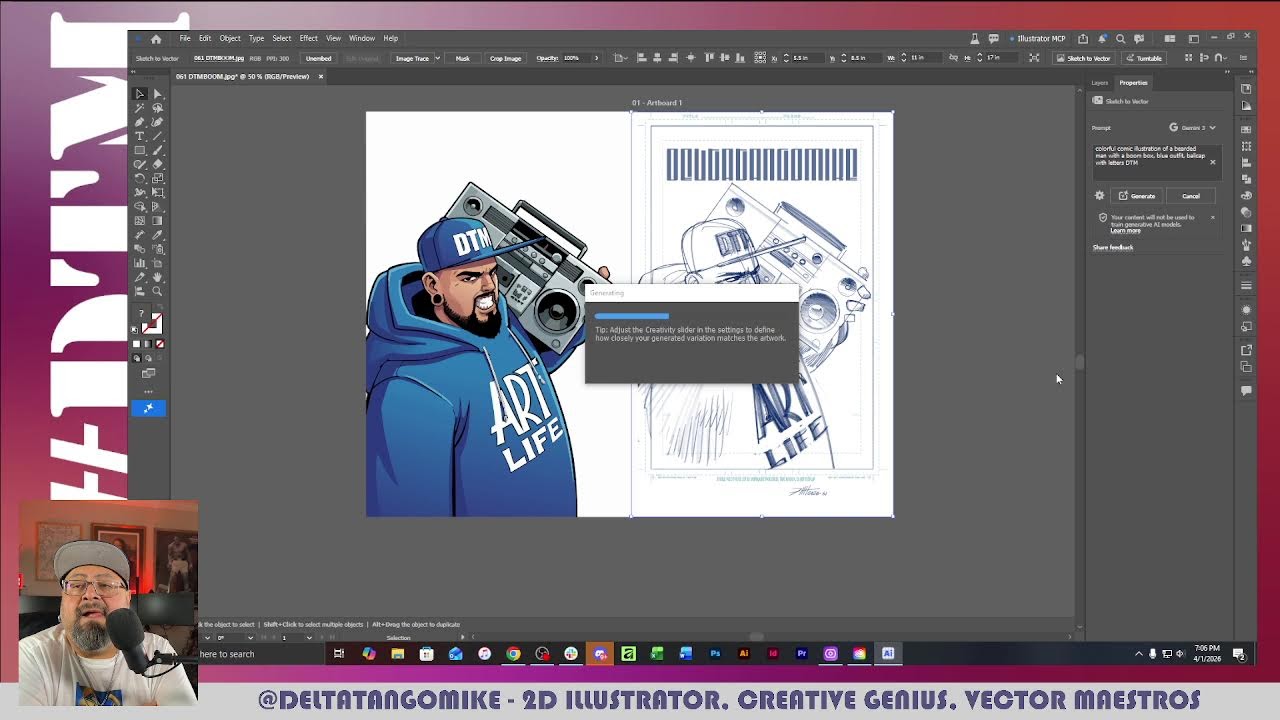Open Photoshop from the taskbar
Viewport: 1280px width, 720px height.
click(715, 654)
